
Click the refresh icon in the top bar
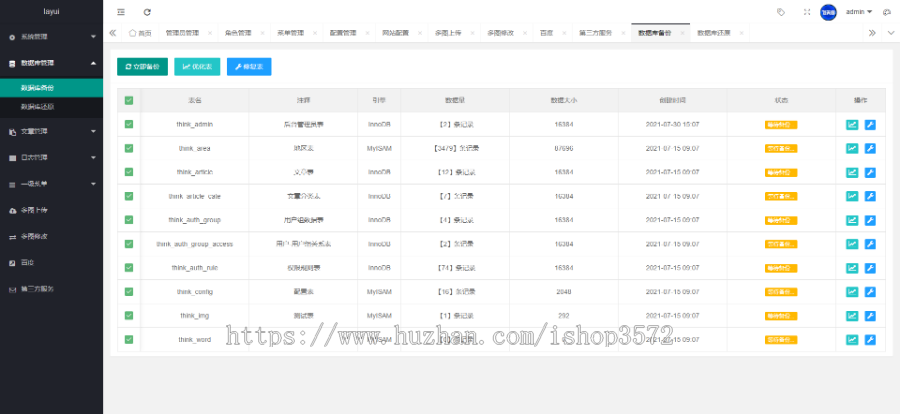point(148,12)
